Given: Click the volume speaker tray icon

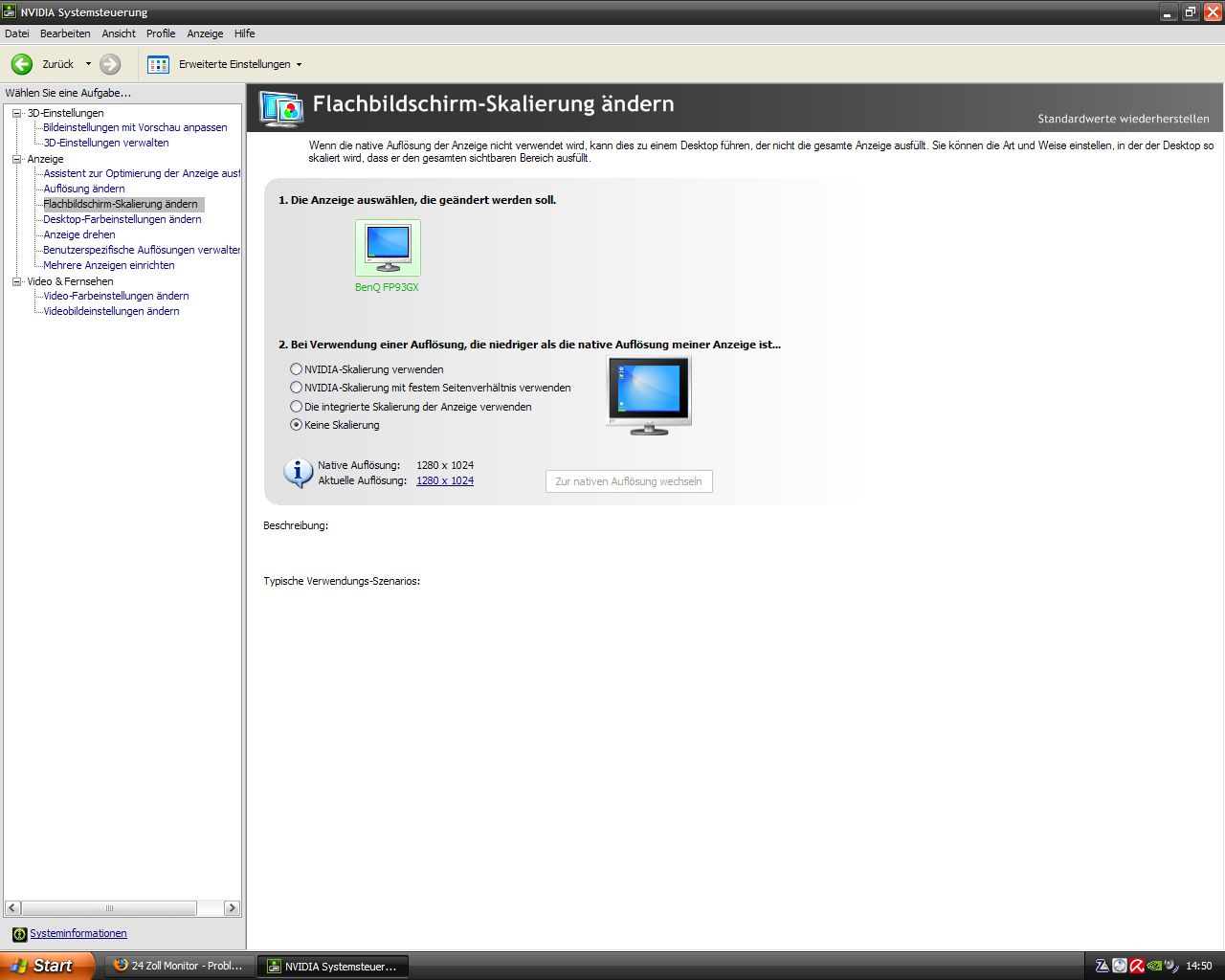Looking at the screenshot, I should [1171, 966].
